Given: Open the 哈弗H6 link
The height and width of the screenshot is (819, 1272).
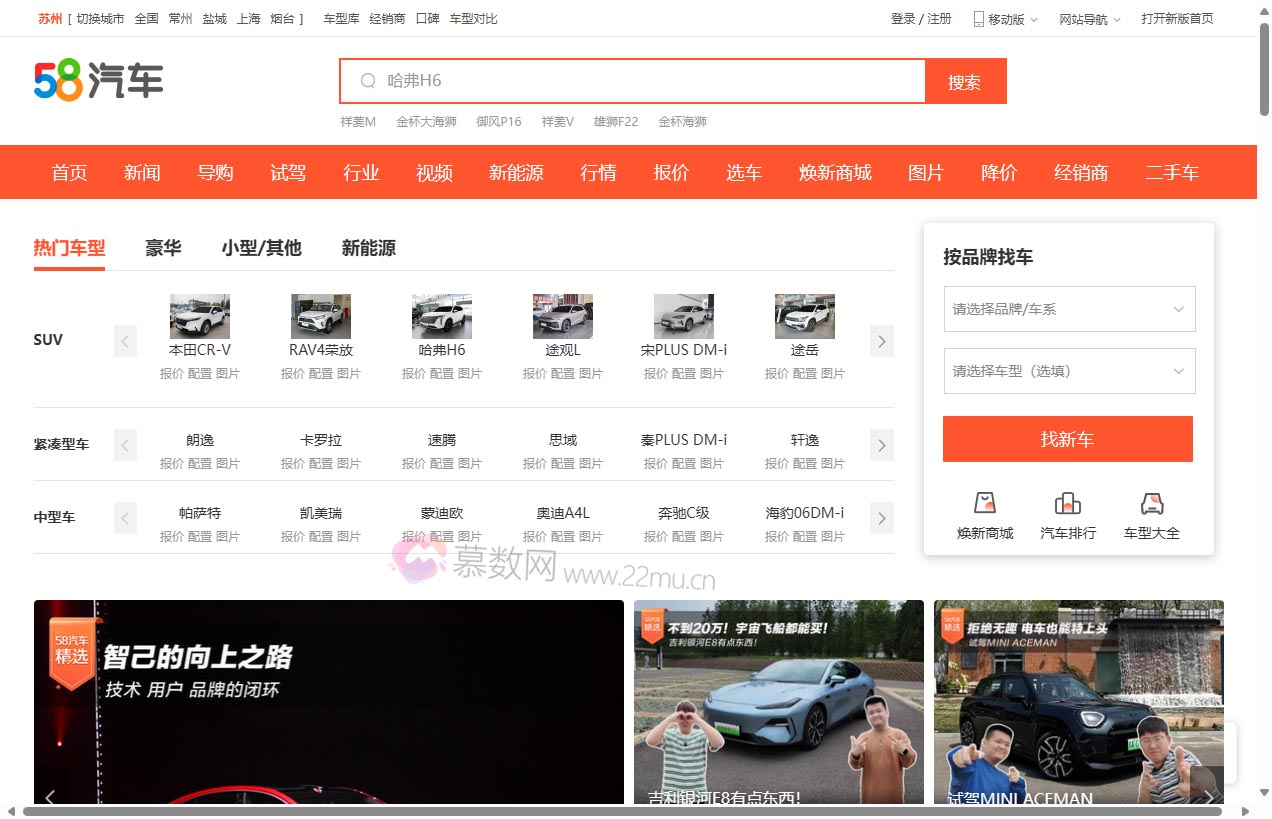Looking at the screenshot, I should coord(441,351).
